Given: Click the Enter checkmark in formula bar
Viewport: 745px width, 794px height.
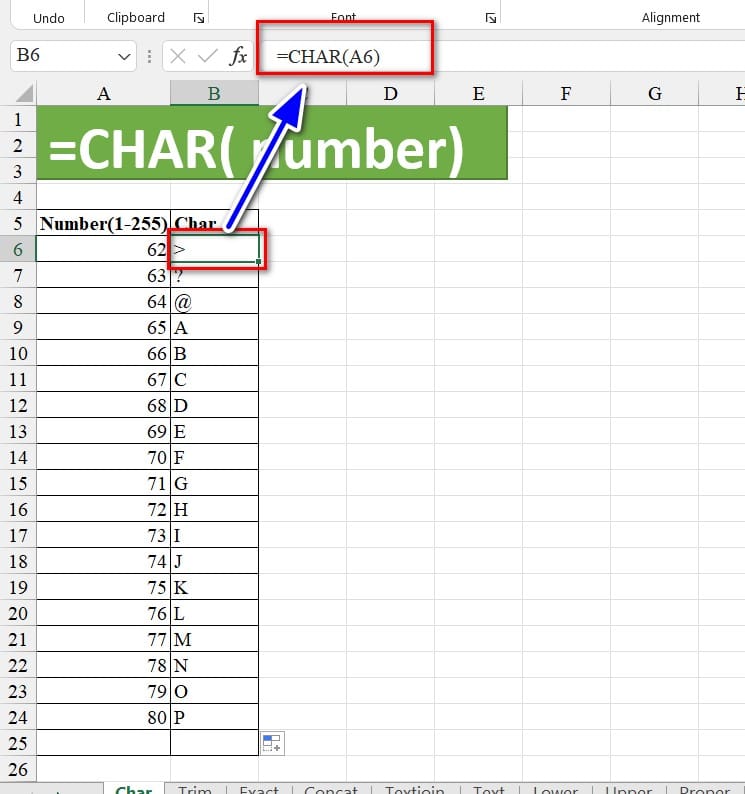Looking at the screenshot, I should coord(207,56).
